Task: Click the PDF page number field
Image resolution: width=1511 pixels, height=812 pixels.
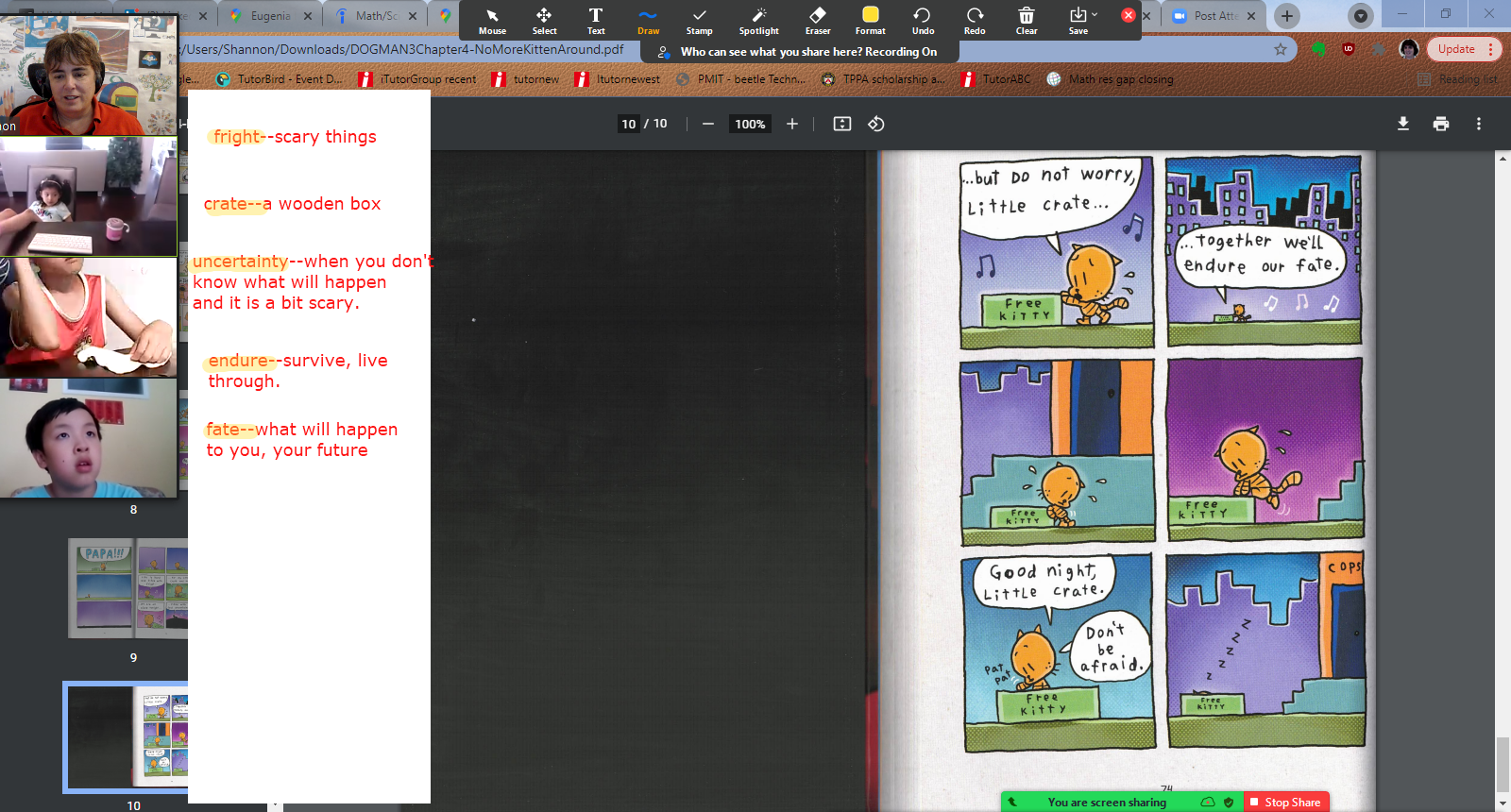Action: 629,124
